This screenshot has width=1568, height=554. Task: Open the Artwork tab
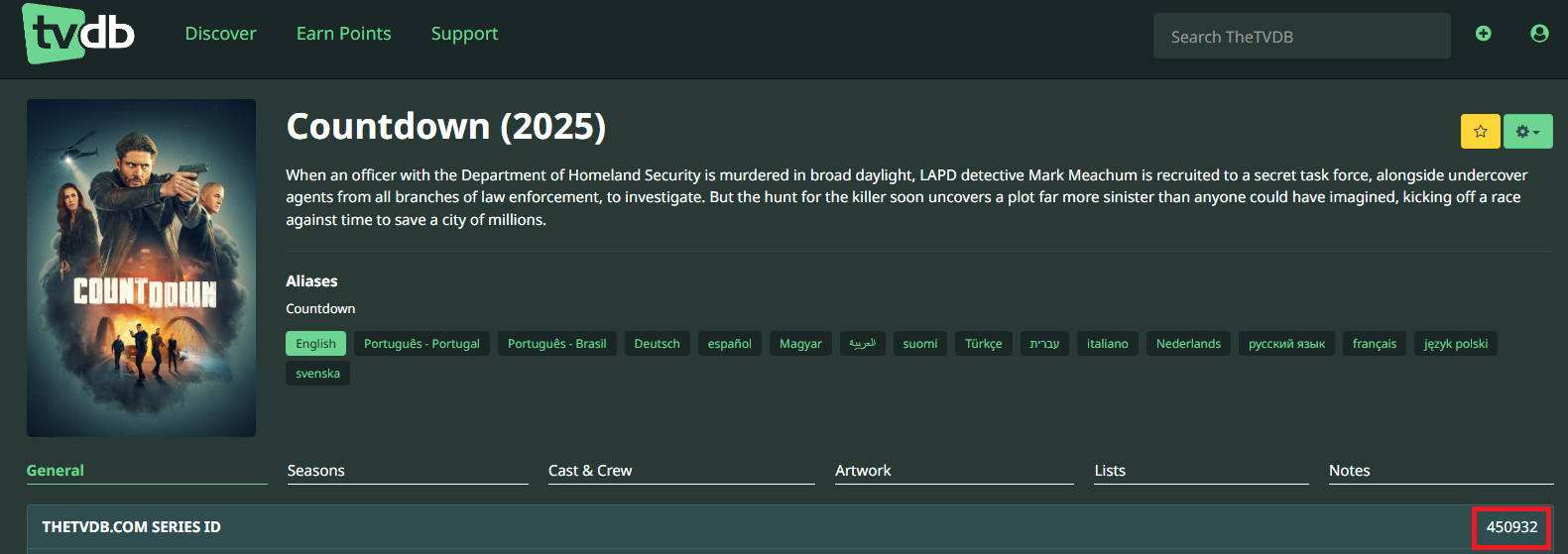[x=863, y=471]
